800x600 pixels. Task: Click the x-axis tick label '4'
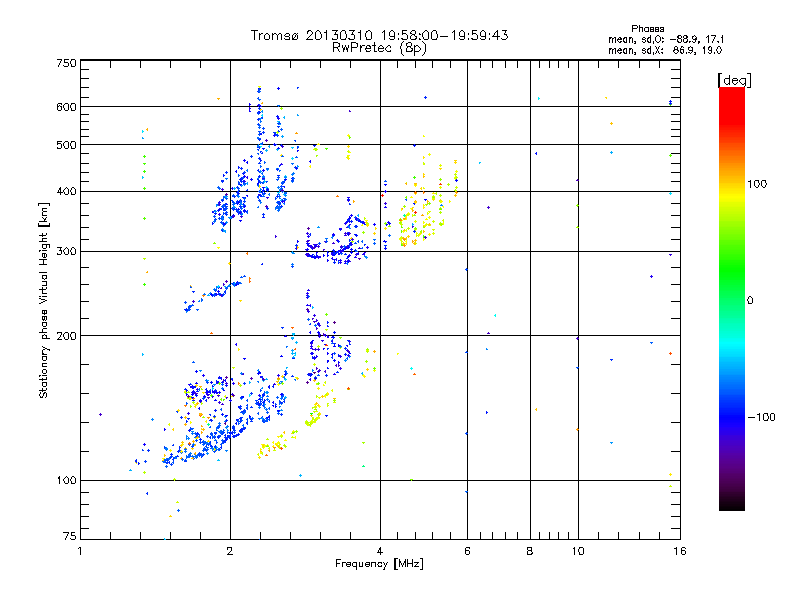pos(380,551)
